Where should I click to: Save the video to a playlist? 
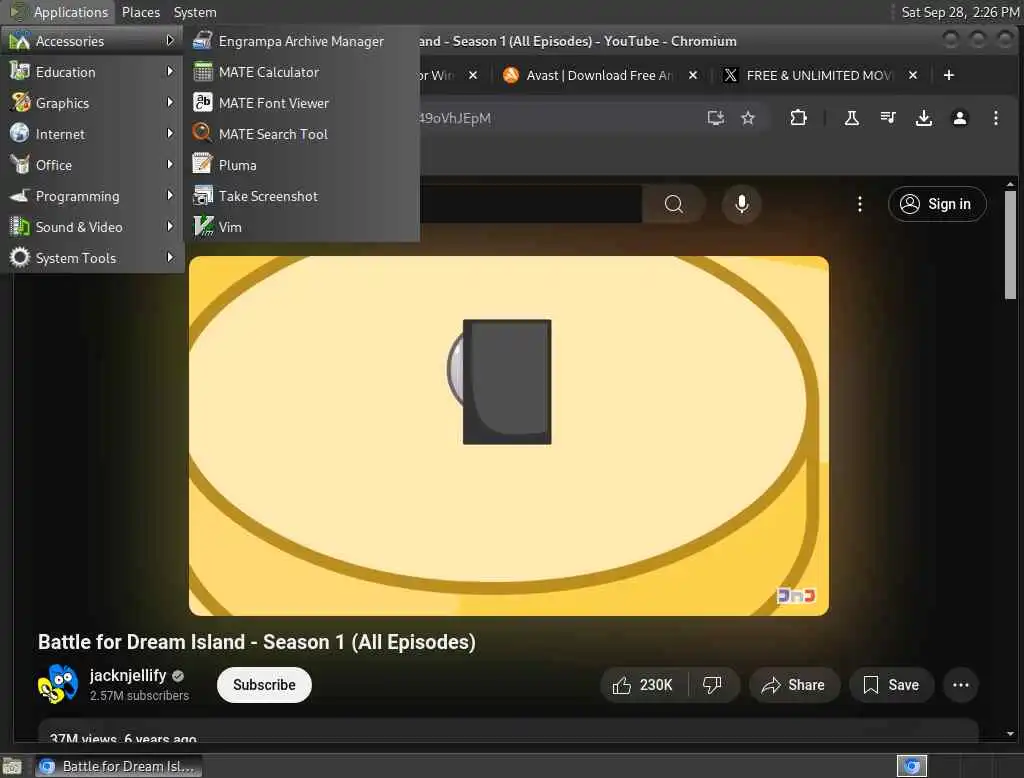[x=891, y=685]
